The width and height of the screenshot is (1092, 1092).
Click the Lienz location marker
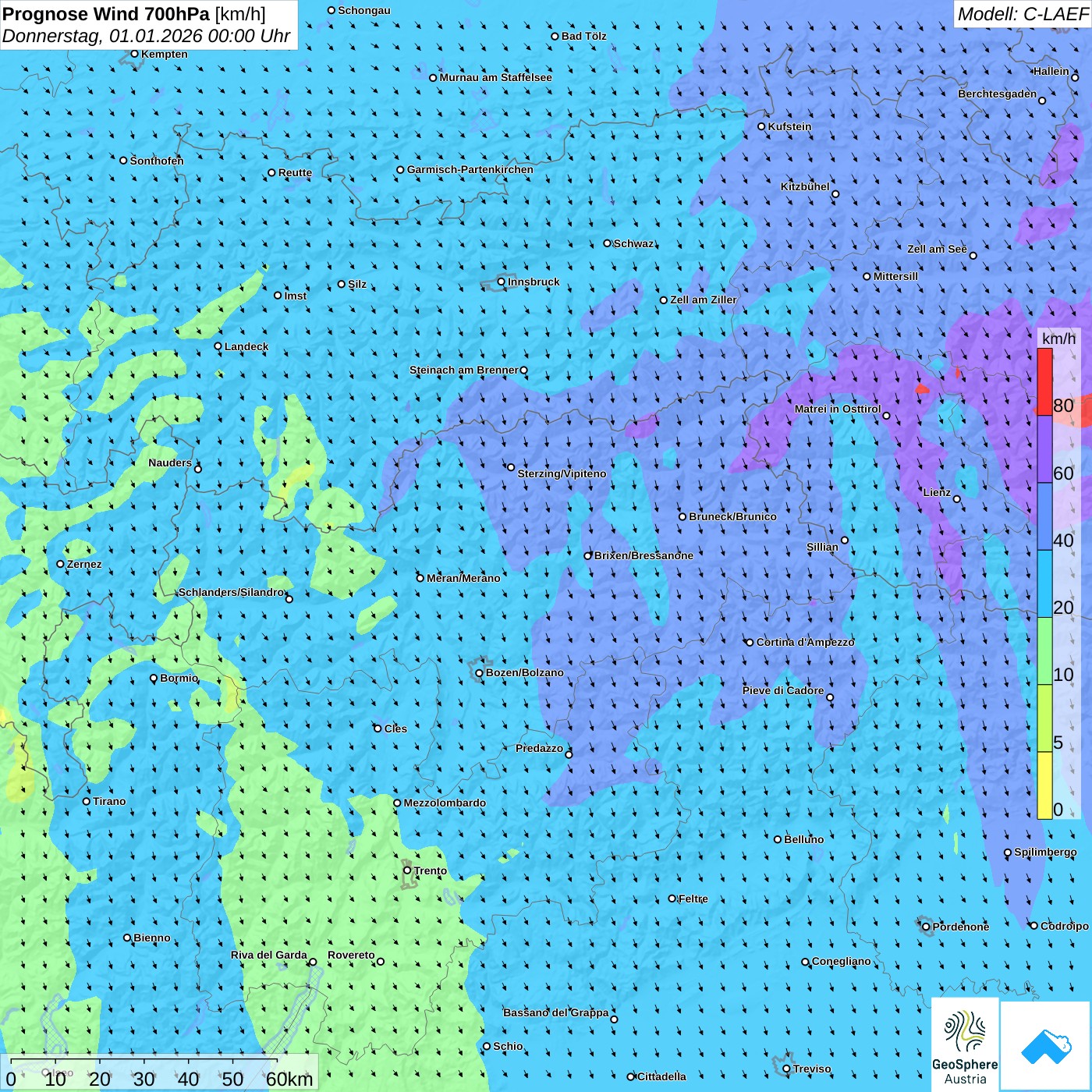coord(957,499)
